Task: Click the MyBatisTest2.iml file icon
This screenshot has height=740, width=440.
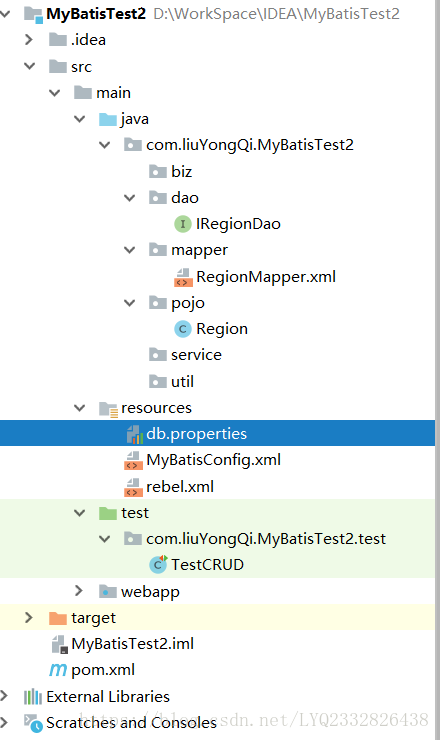Action: coord(59,644)
